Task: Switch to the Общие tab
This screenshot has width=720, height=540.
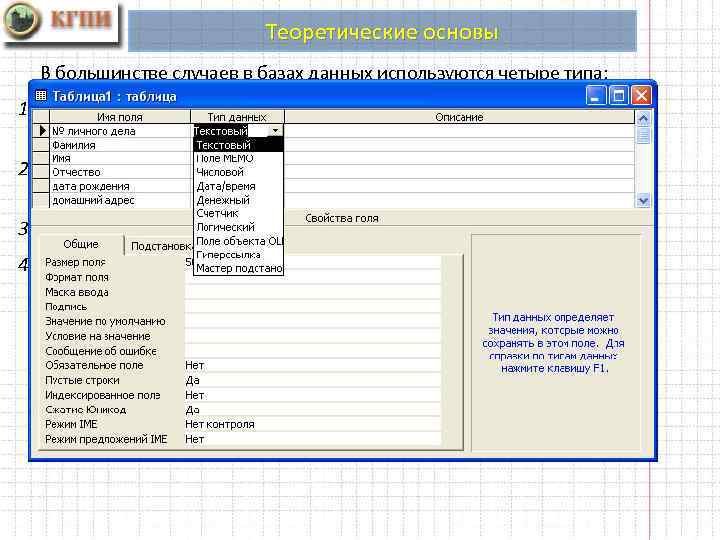Action: click(x=81, y=244)
